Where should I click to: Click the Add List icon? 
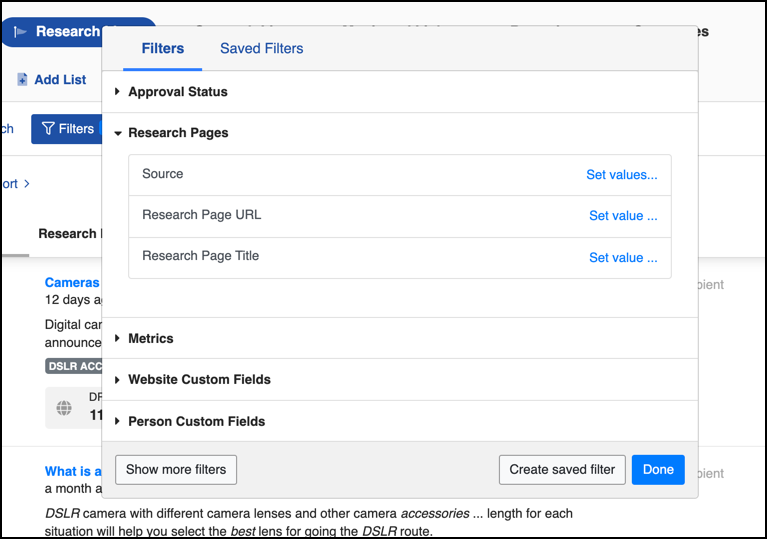pyautogui.click(x=22, y=80)
